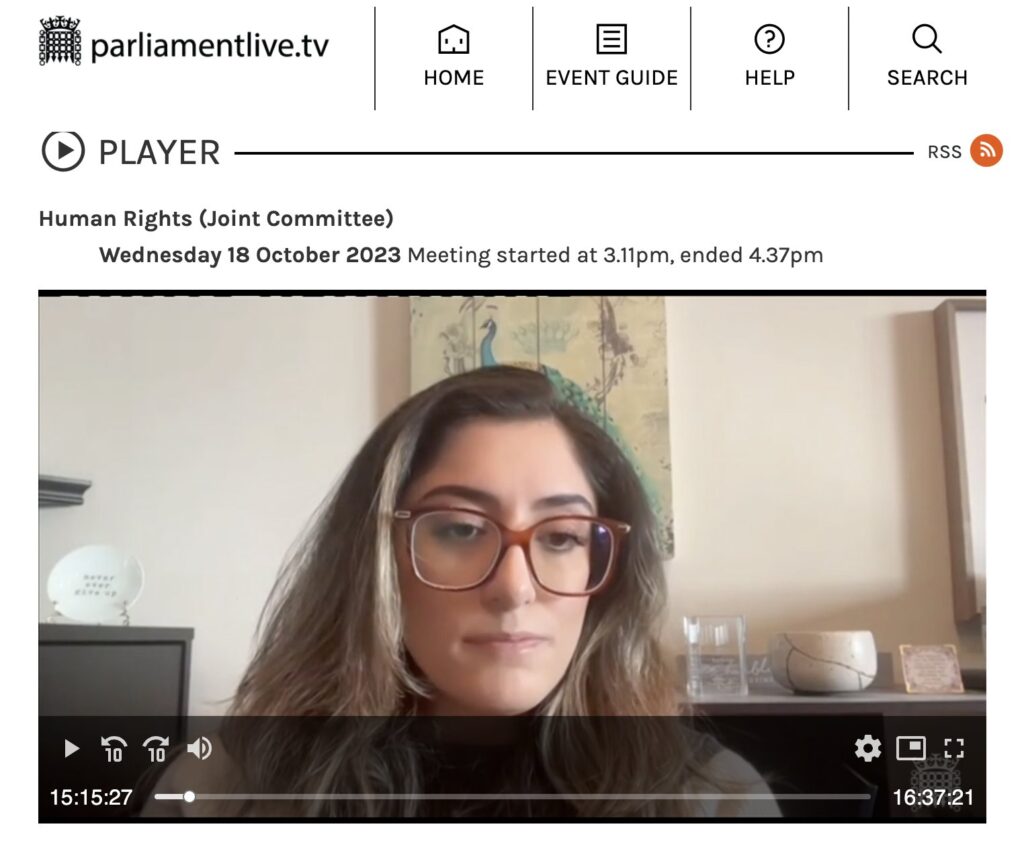Click the Search magnifier icon
The image size is (1024, 843).
pyautogui.click(x=927, y=39)
